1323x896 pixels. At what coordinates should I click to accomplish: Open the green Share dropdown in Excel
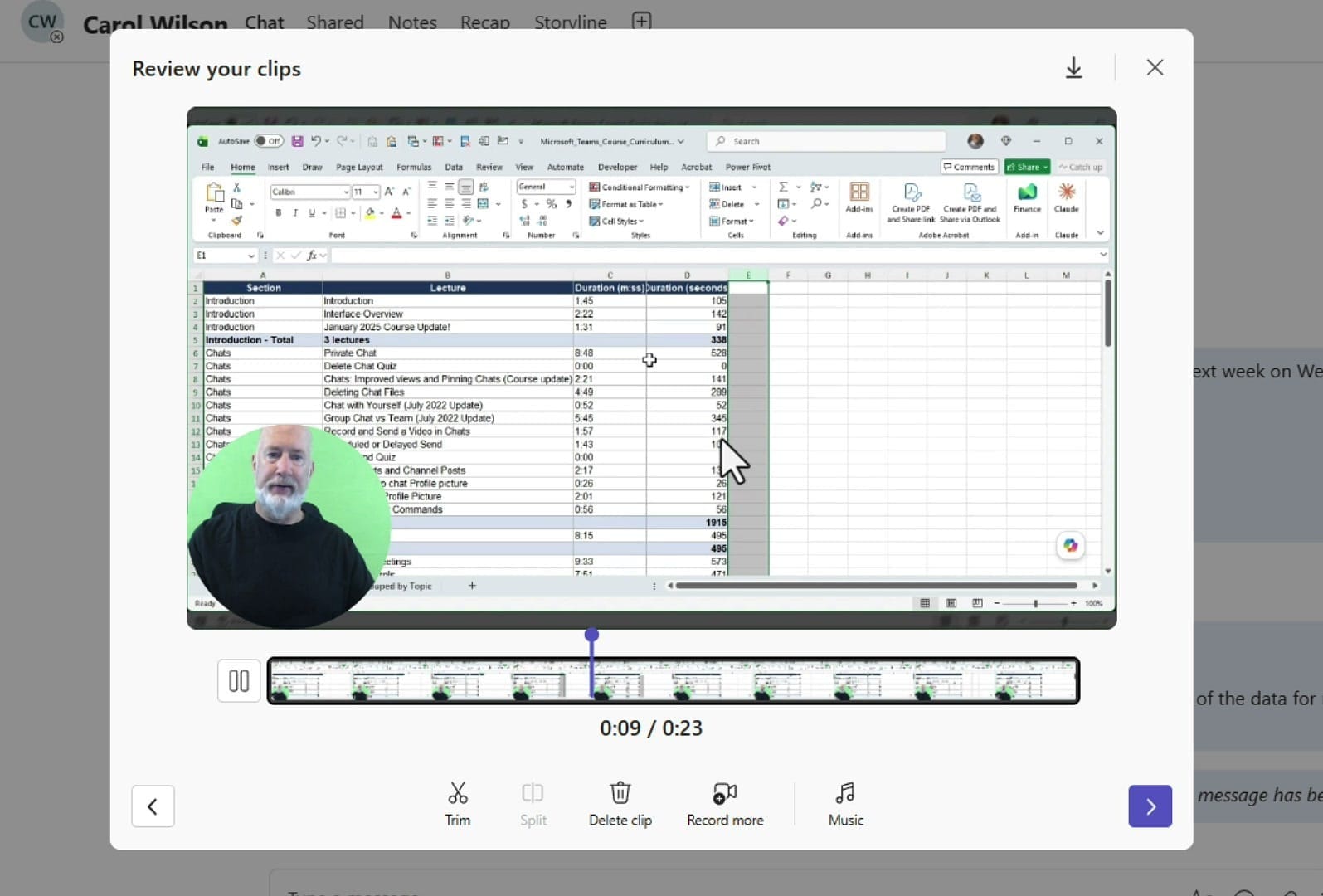1027,167
